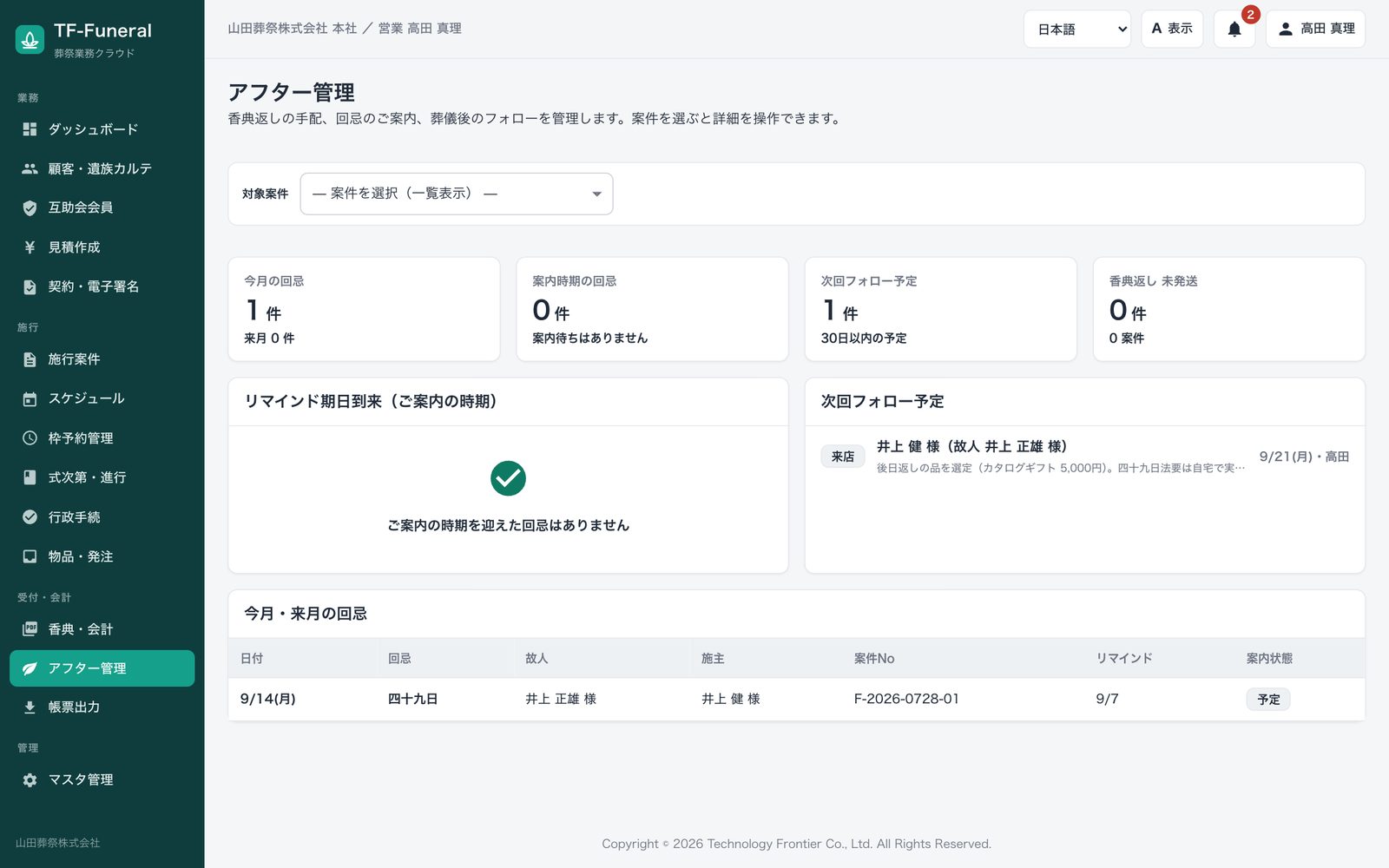Click the 回忌 column header
Screen dimensions: 1389x868
[x=399, y=659]
